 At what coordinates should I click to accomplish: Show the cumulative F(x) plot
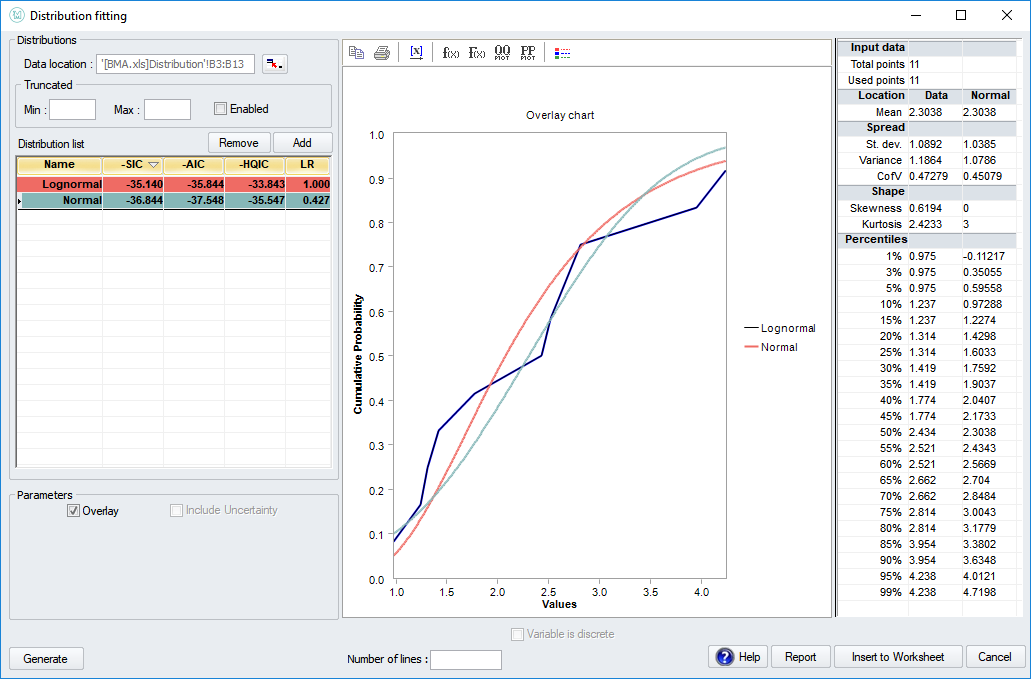pos(476,52)
